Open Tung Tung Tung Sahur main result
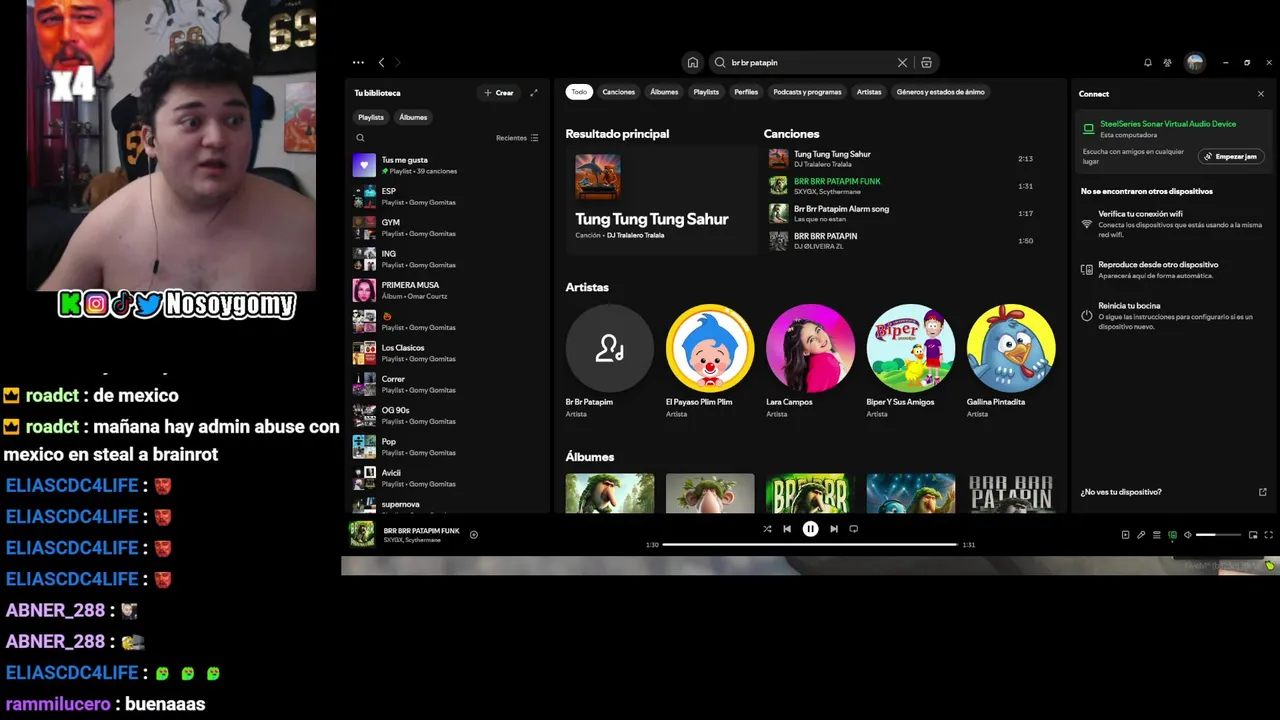The image size is (1280, 720). pos(661,200)
